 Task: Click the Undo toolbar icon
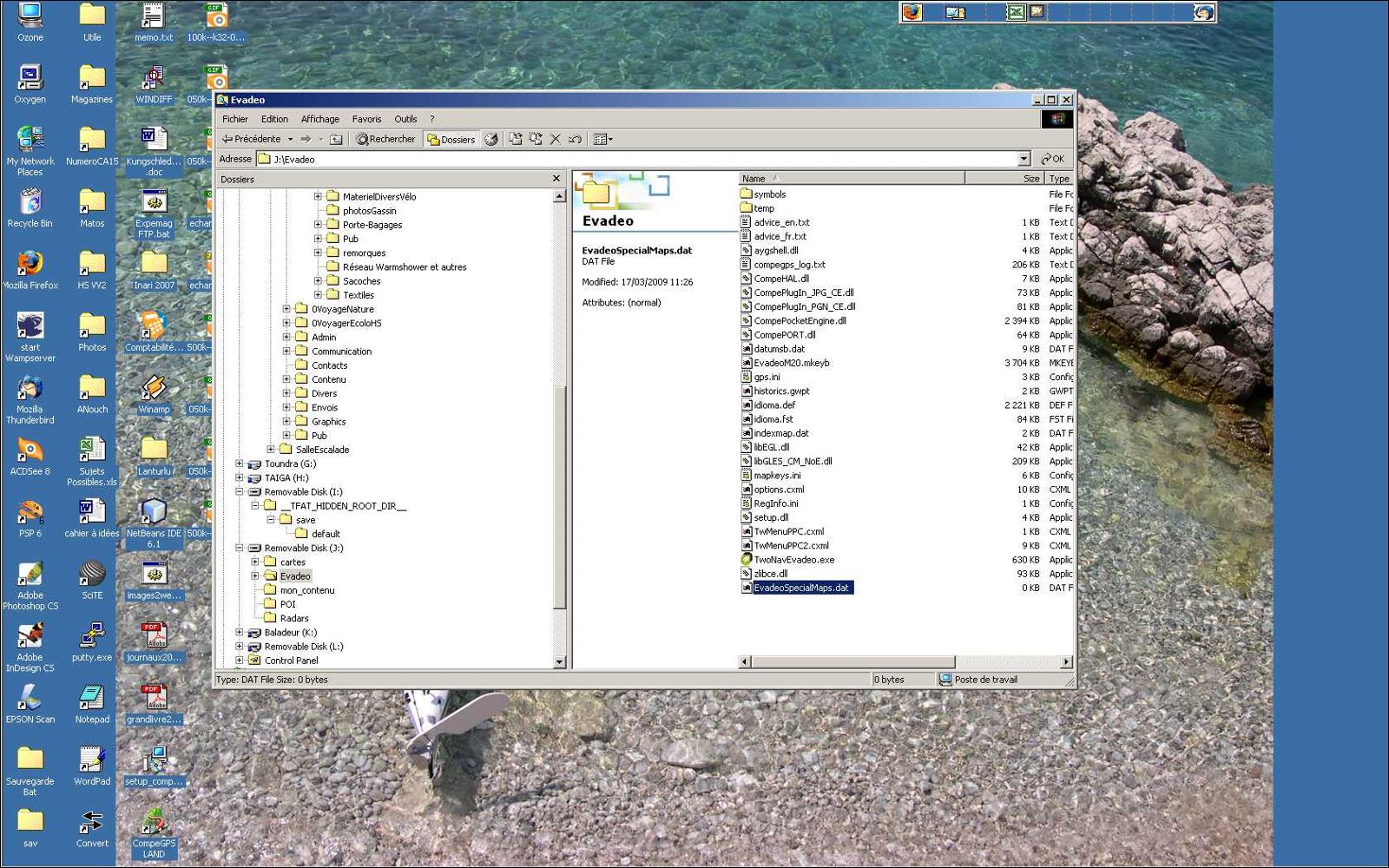(x=575, y=139)
